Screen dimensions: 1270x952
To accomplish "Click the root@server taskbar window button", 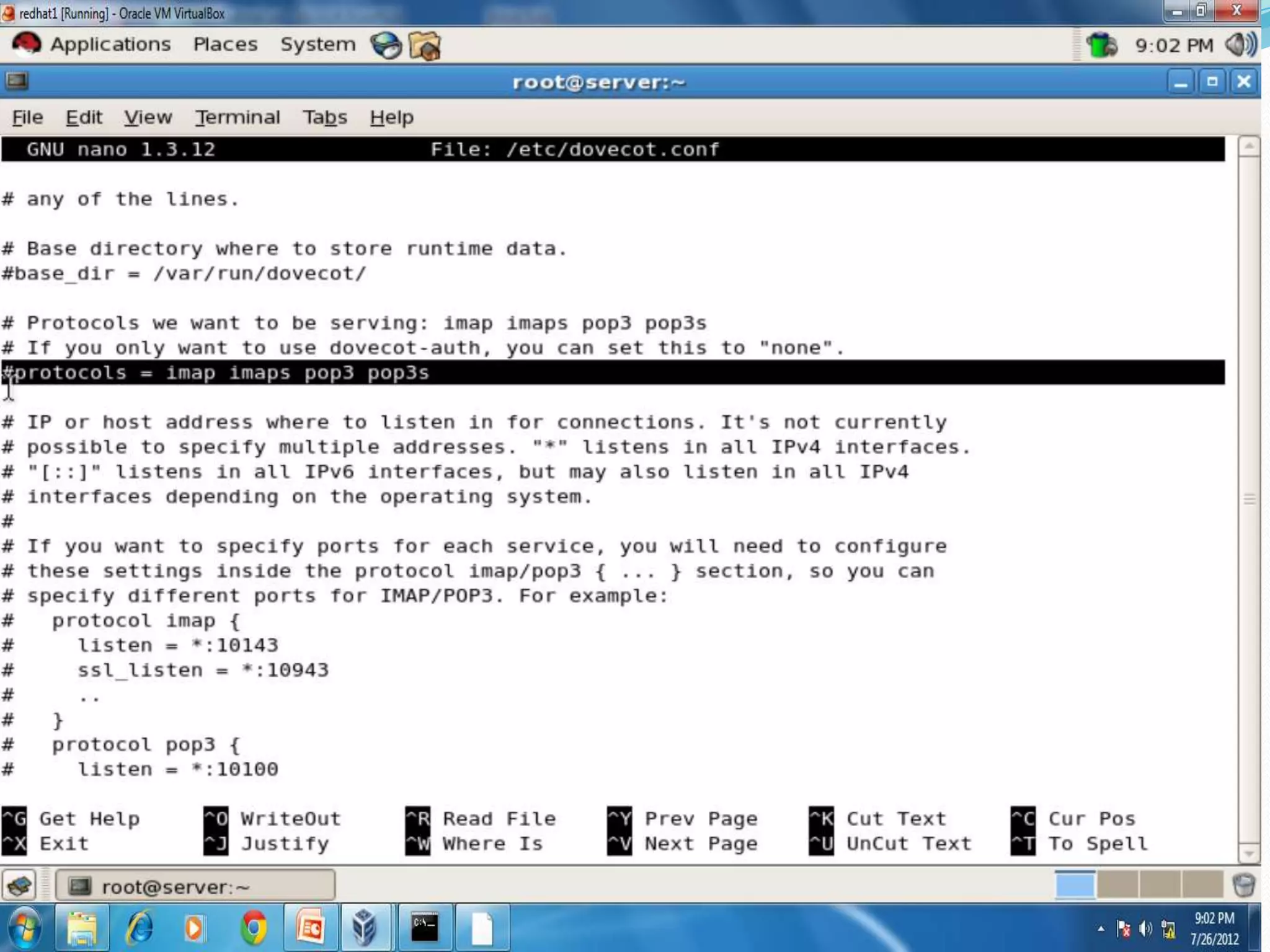I will tap(195, 886).
